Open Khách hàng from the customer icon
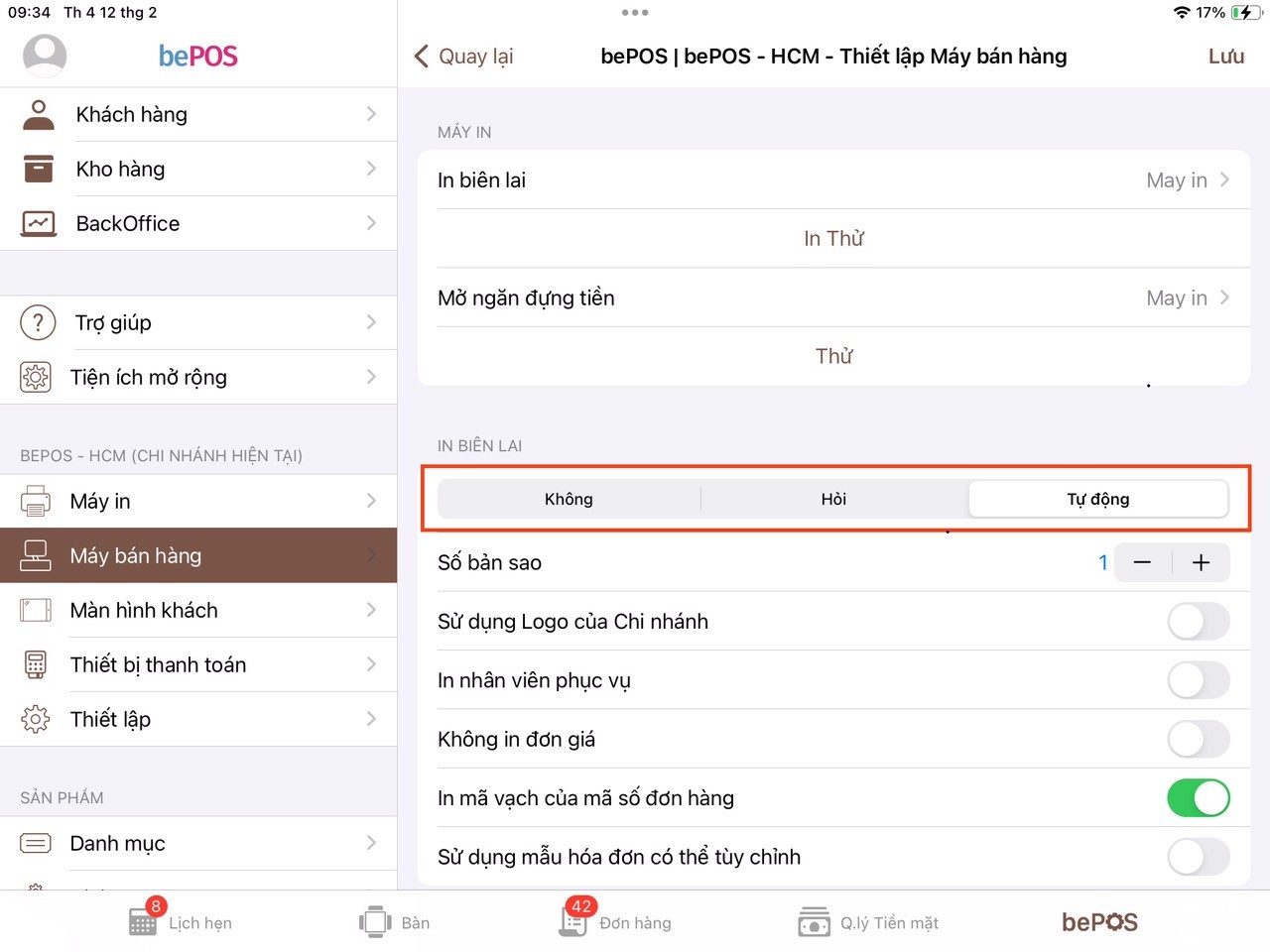 click(39, 115)
